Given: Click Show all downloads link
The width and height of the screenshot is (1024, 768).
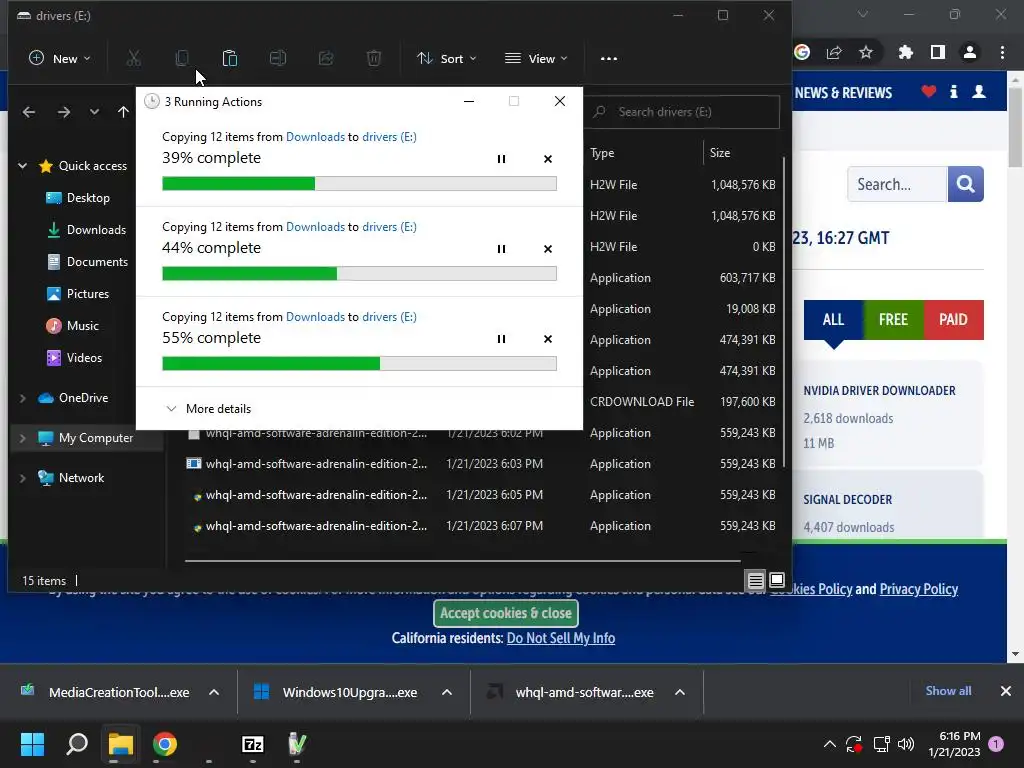Looking at the screenshot, I should pyautogui.click(x=948, y=691).
